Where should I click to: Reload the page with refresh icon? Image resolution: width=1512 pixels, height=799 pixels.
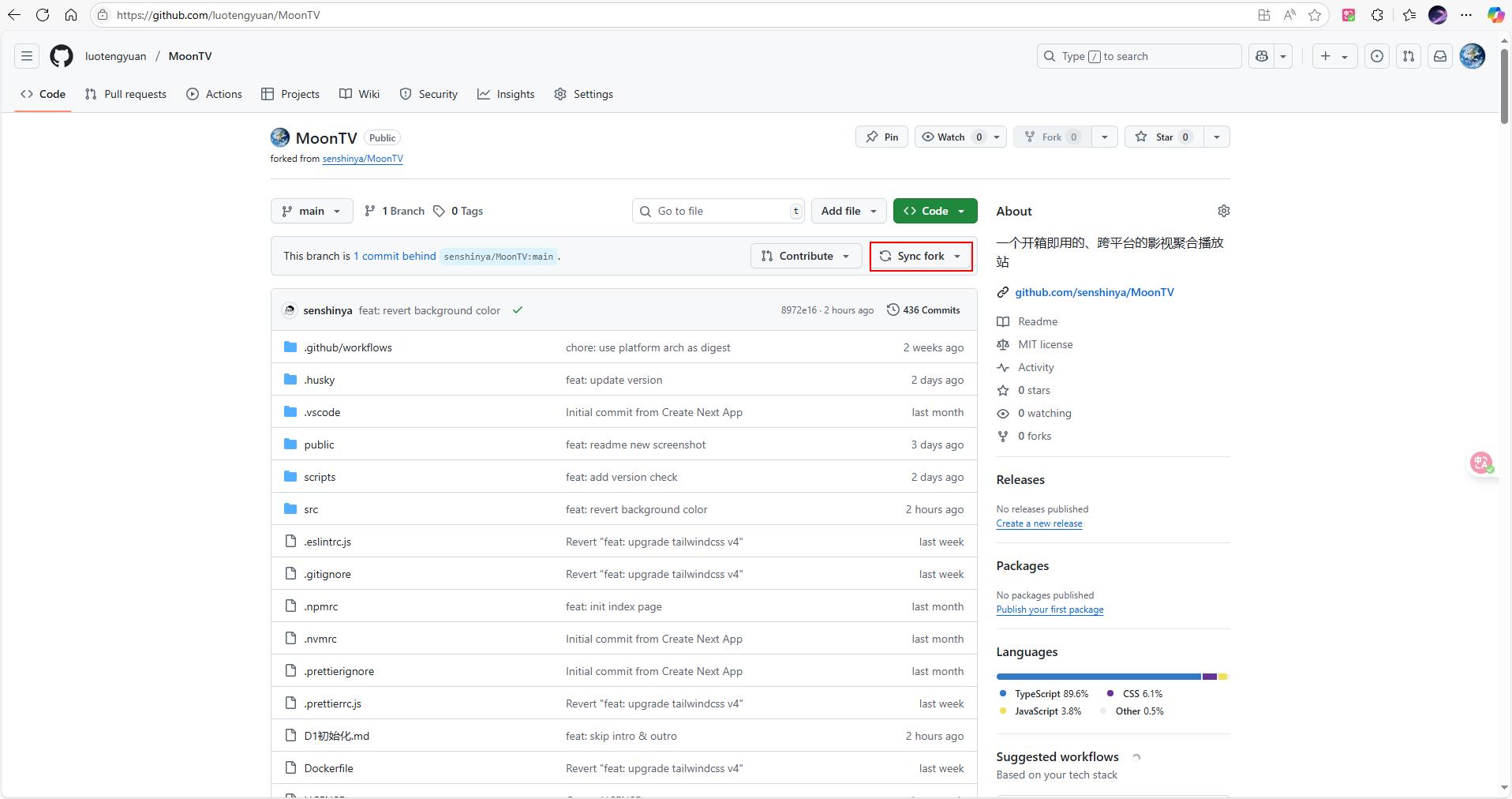click(43, 15)
